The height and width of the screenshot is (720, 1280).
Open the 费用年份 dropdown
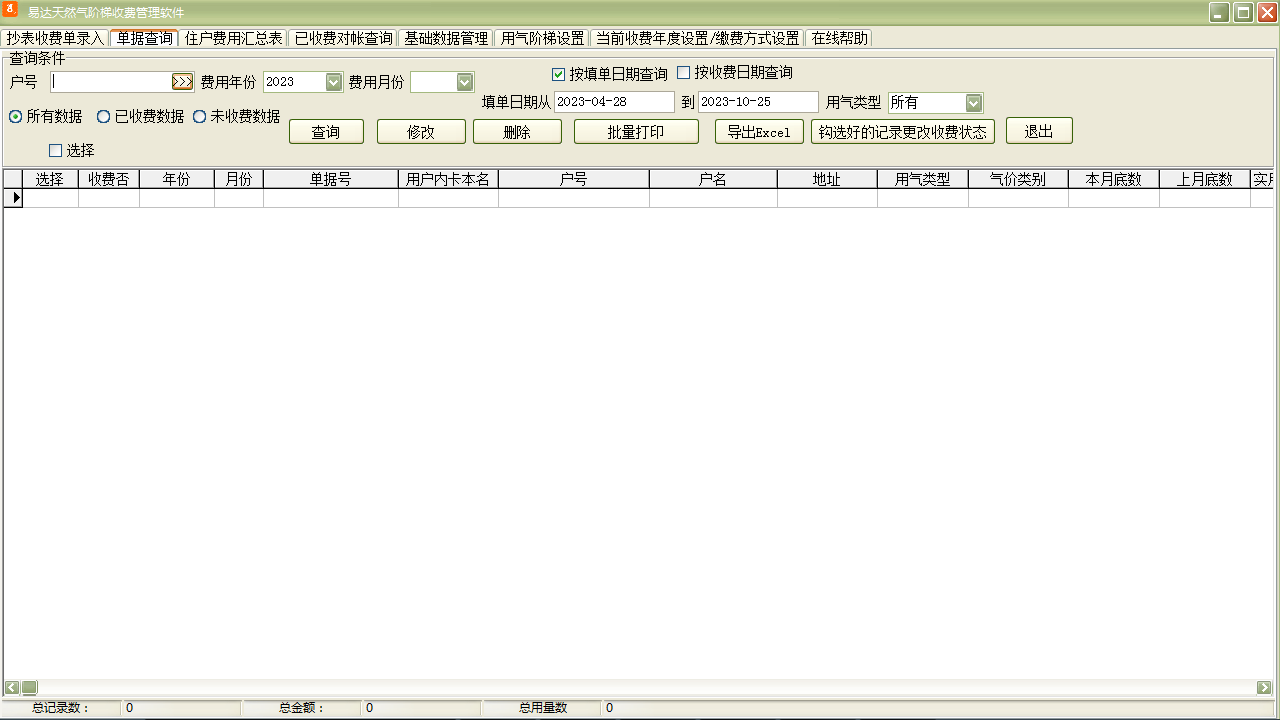tap(334, 82)
